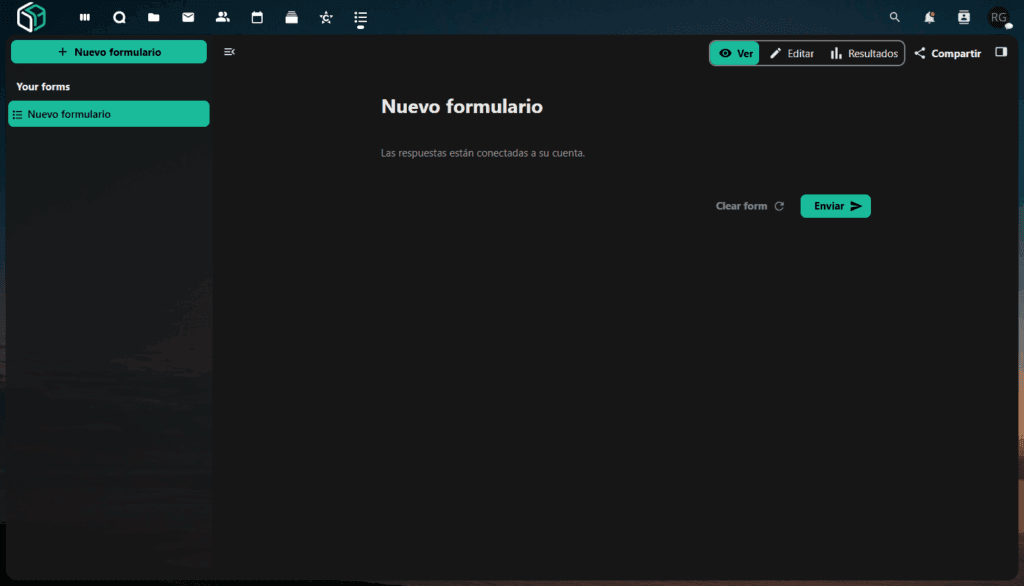Open the Forms list icon in top bar
Image resolution: width=1024 pixels, height=586 pixels.
360,17
